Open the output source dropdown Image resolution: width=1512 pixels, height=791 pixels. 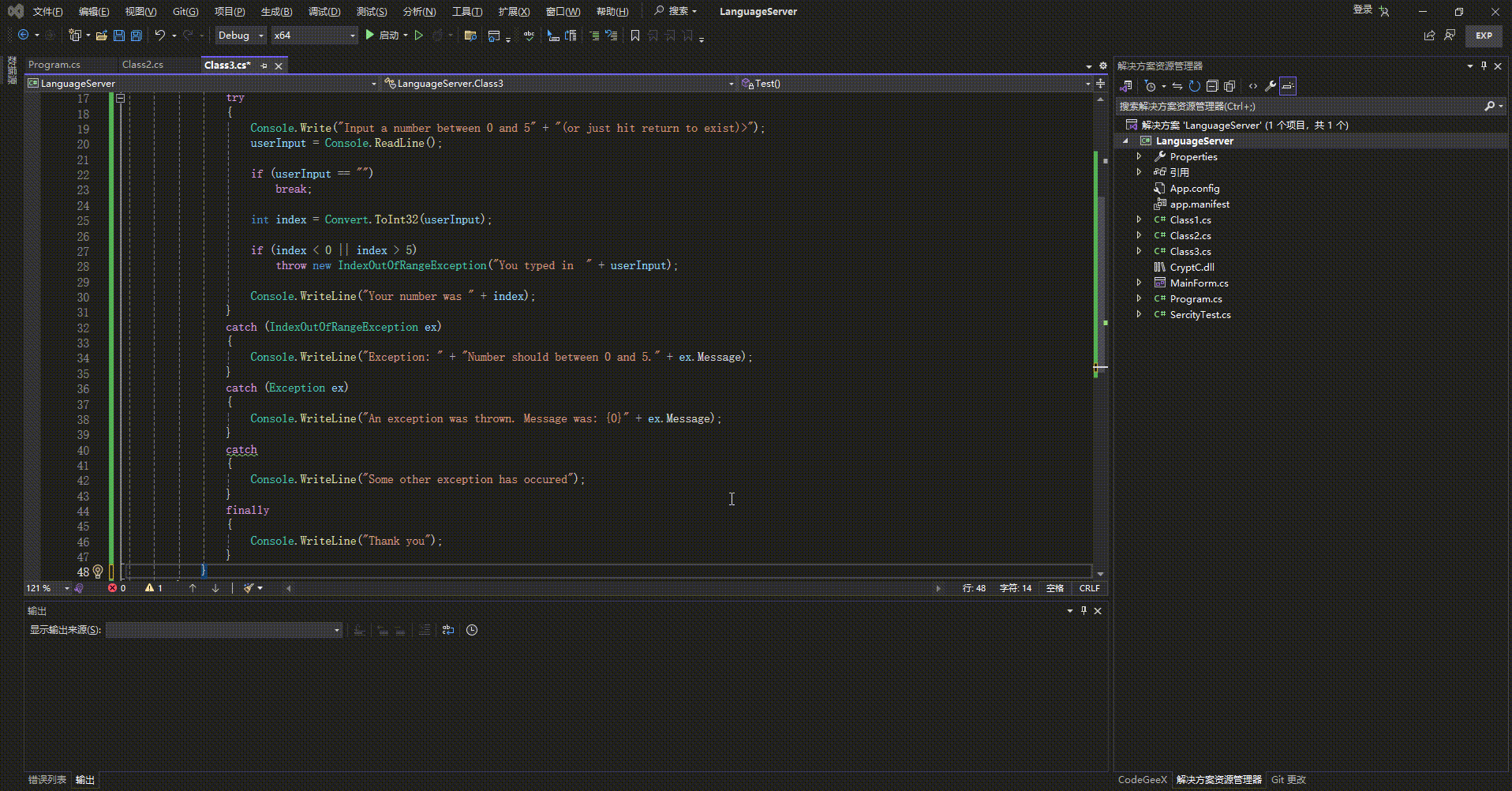click(224, 630)
